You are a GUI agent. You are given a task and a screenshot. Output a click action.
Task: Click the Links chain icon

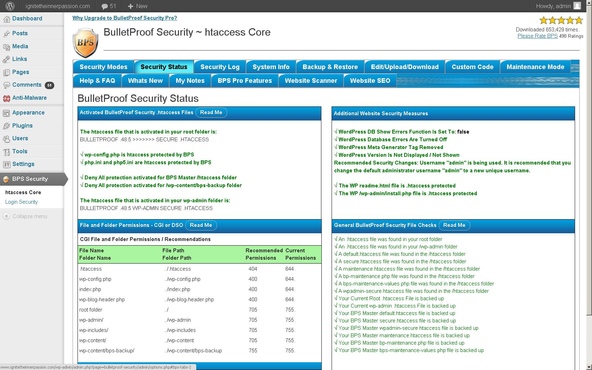click(x=6, y=59)
